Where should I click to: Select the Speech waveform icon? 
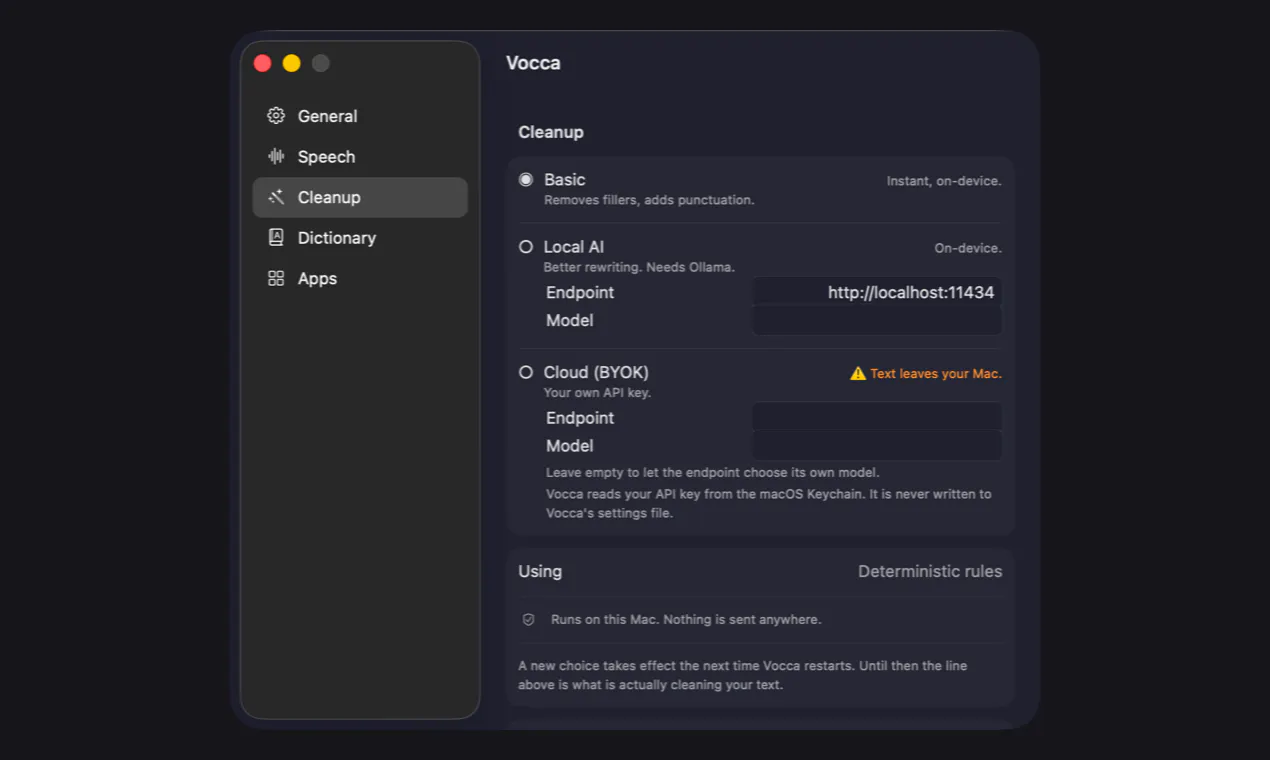tap(276, 156)
